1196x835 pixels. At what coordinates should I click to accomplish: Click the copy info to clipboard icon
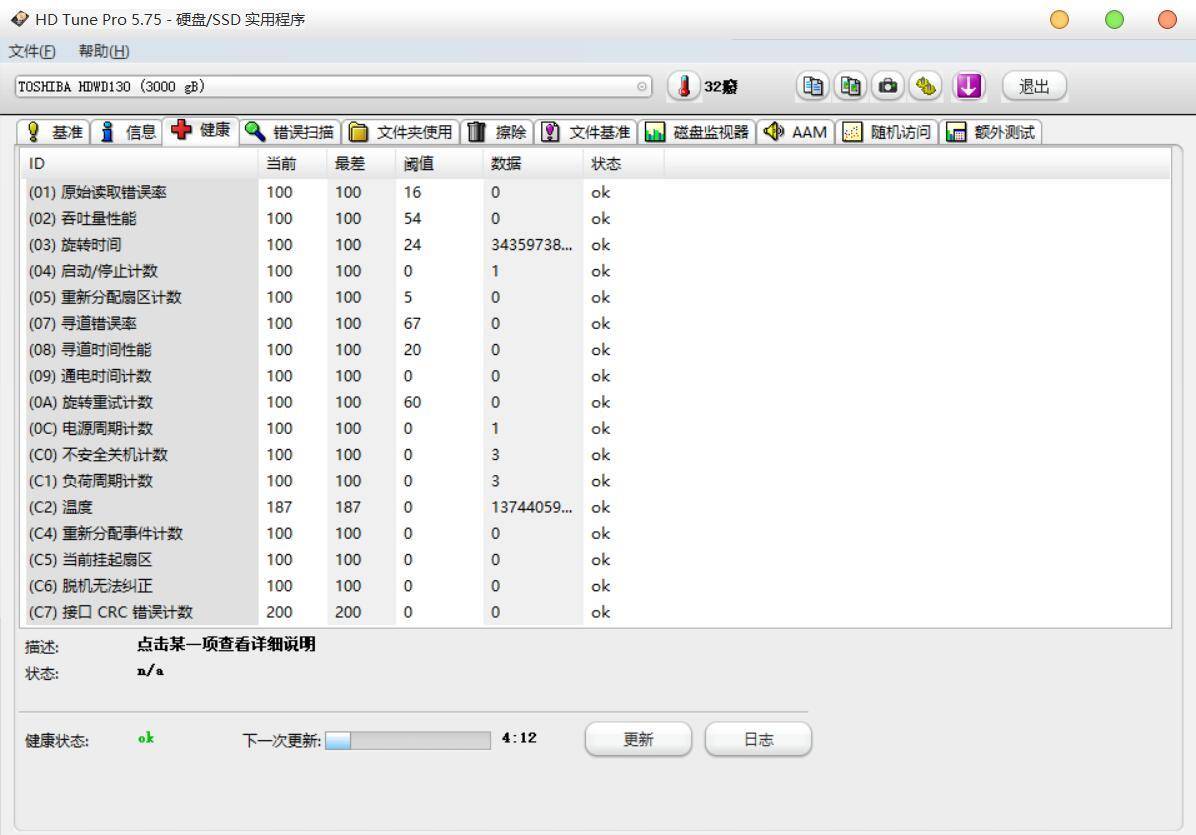click(x=813, y=86)
